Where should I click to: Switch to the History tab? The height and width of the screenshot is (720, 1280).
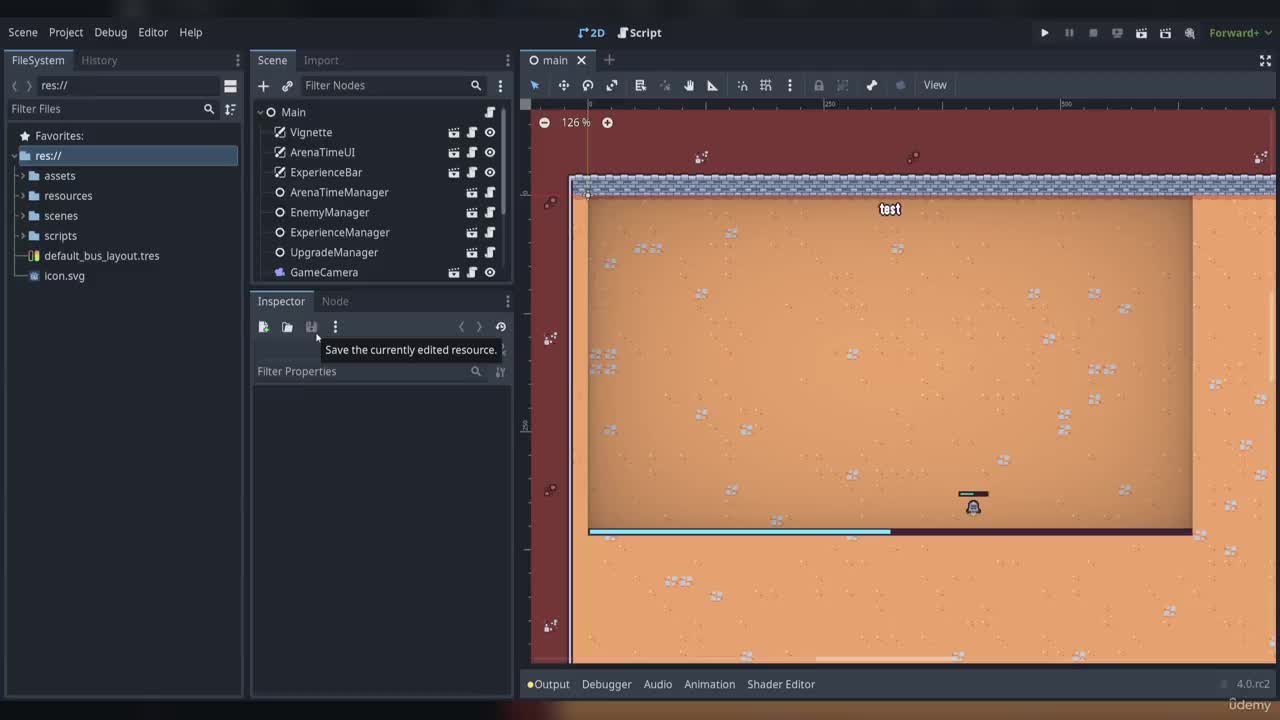99,60
